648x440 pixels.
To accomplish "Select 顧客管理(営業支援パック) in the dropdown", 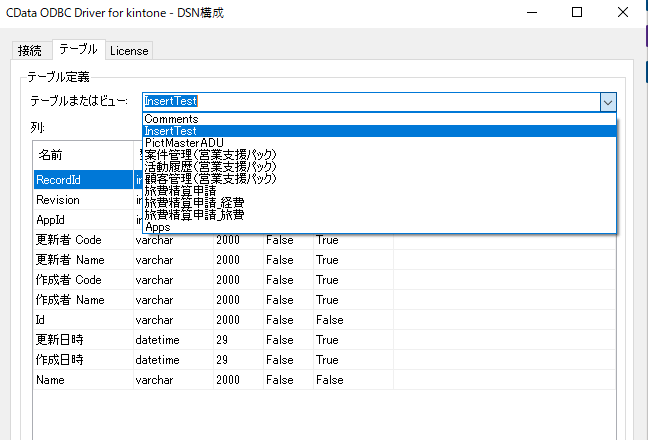I will point(210,179).
